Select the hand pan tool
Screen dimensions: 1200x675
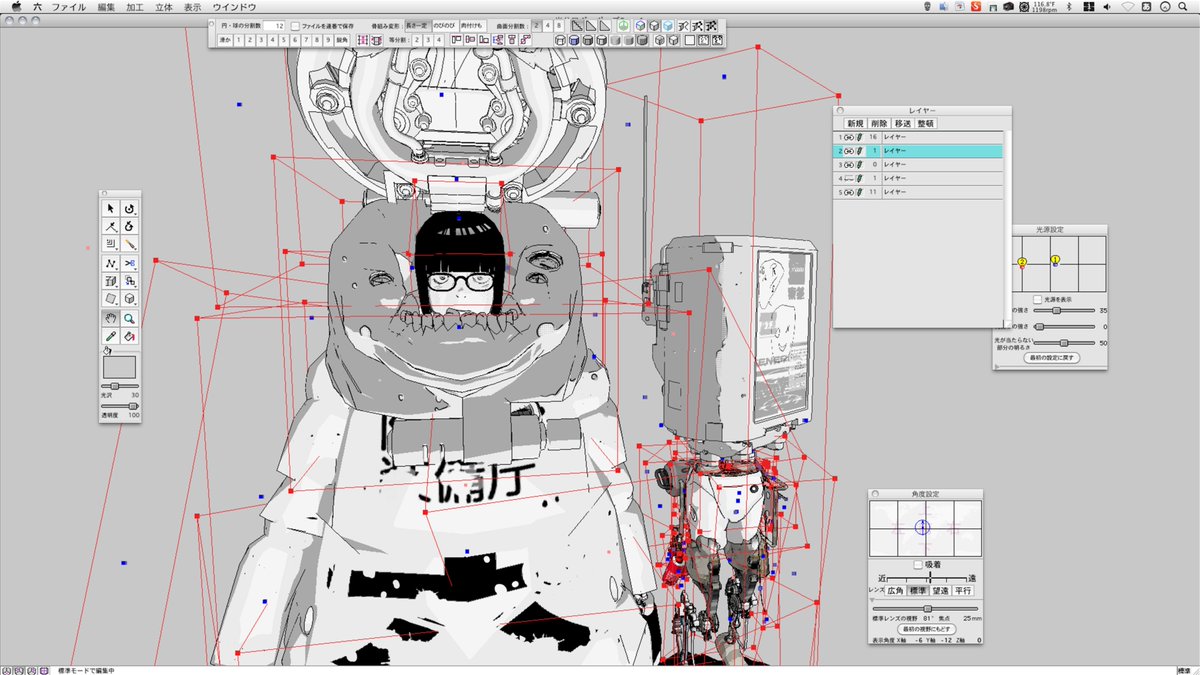click(x=110, y=317)
